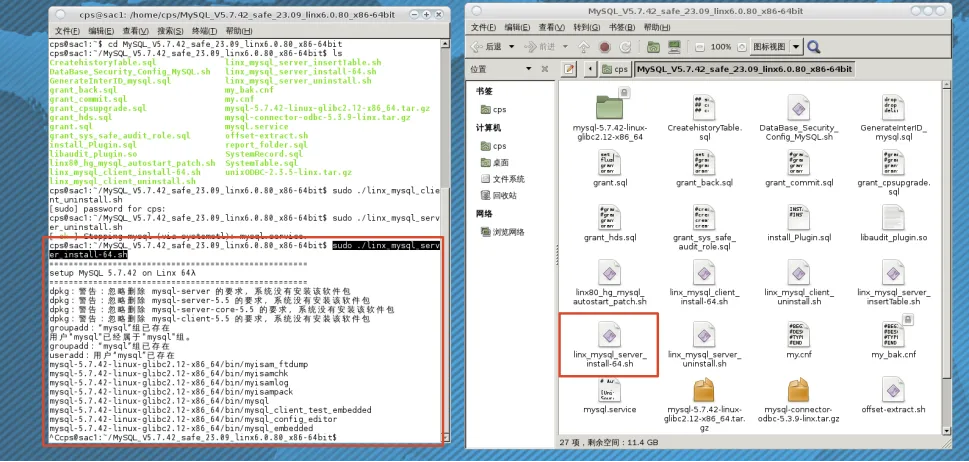Open 回收站 in the sidebar

tap(499, 196)
